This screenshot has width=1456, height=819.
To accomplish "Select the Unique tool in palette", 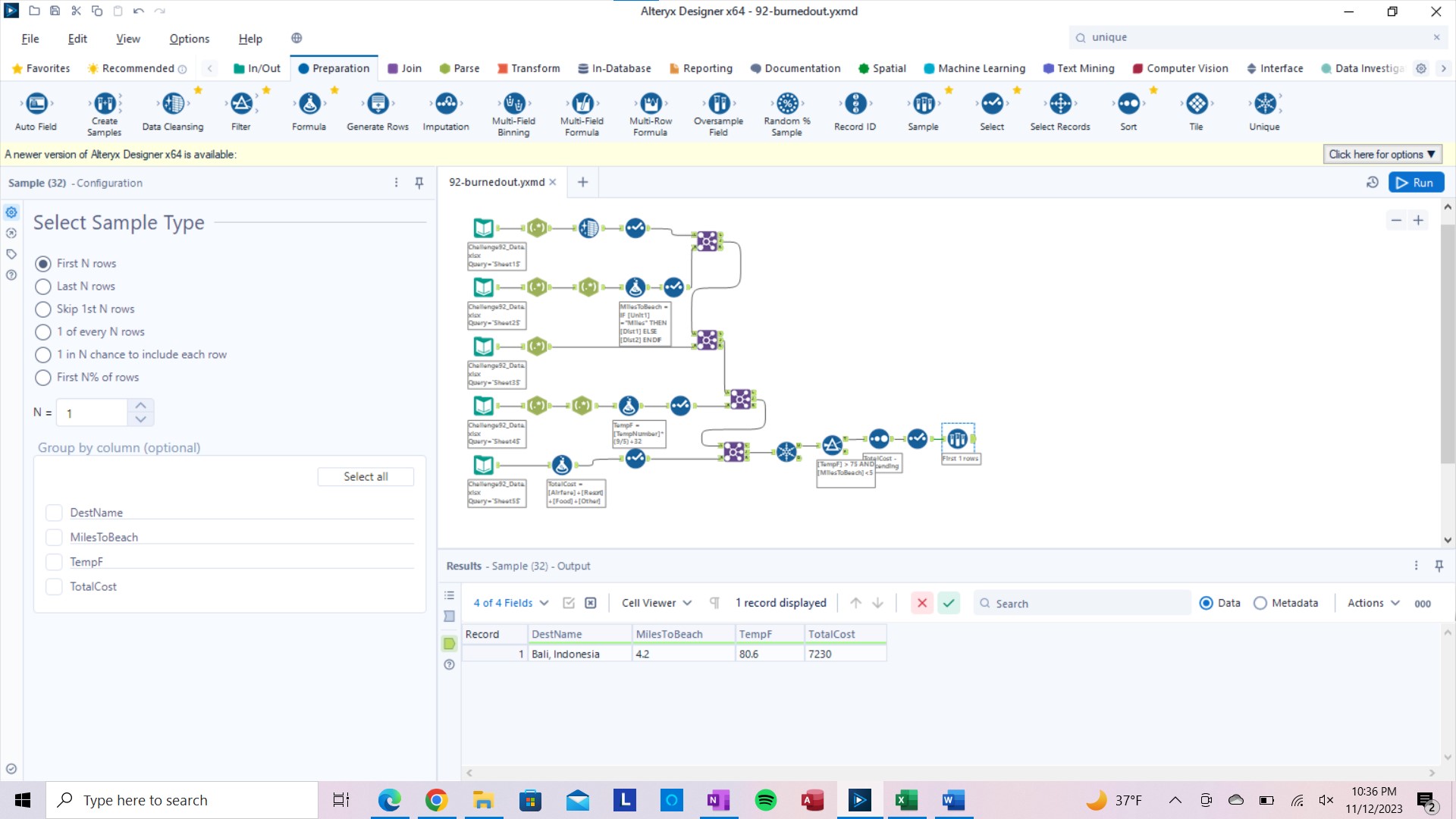I will point(1264,104).
